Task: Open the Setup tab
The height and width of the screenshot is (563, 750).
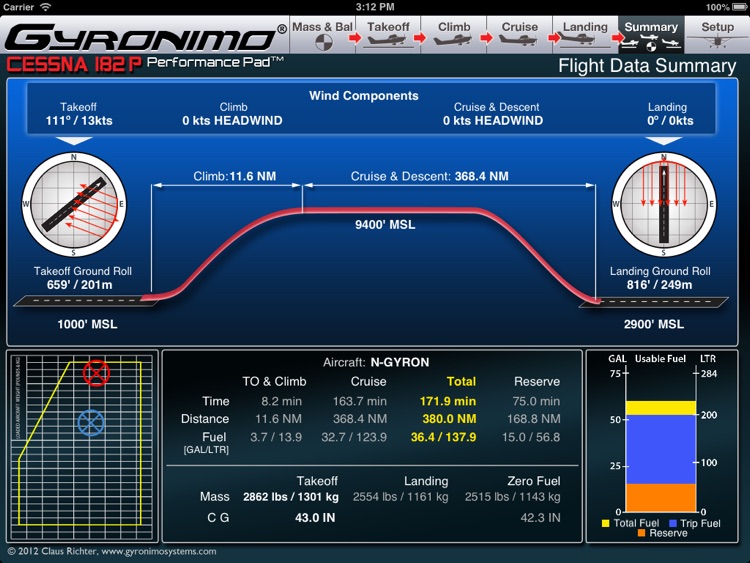Action: point(717,34)
